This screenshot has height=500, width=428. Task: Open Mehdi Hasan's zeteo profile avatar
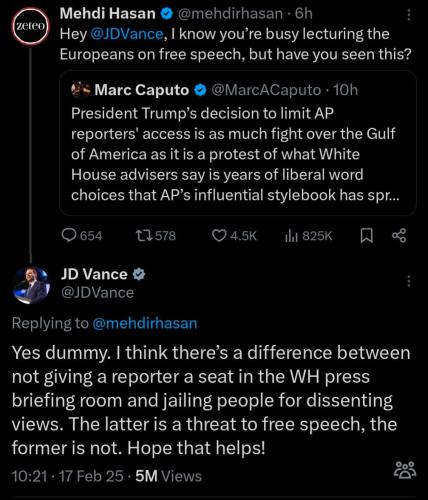31,26
